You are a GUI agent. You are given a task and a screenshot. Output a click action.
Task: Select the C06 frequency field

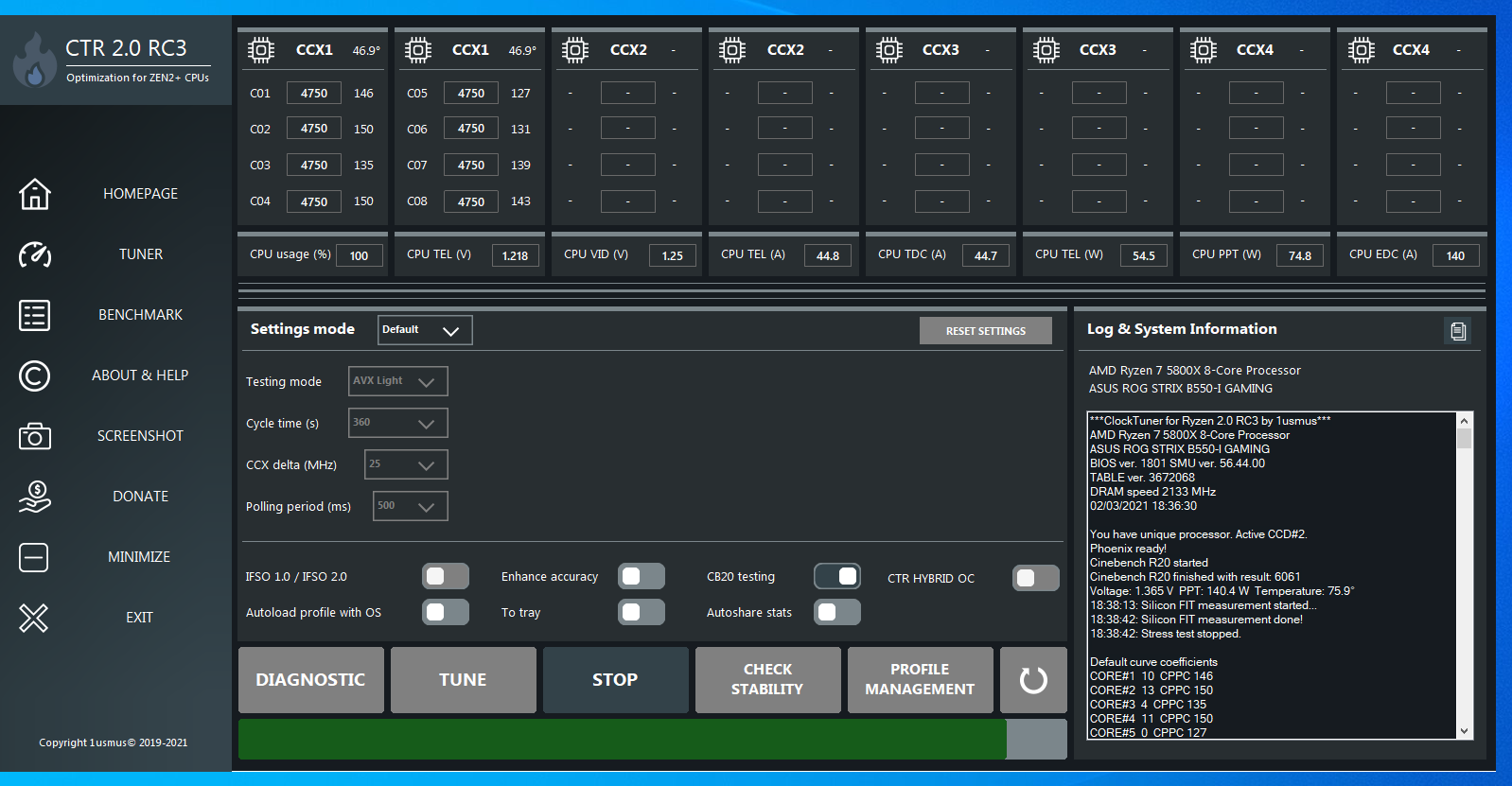click(x=471, y=129)
